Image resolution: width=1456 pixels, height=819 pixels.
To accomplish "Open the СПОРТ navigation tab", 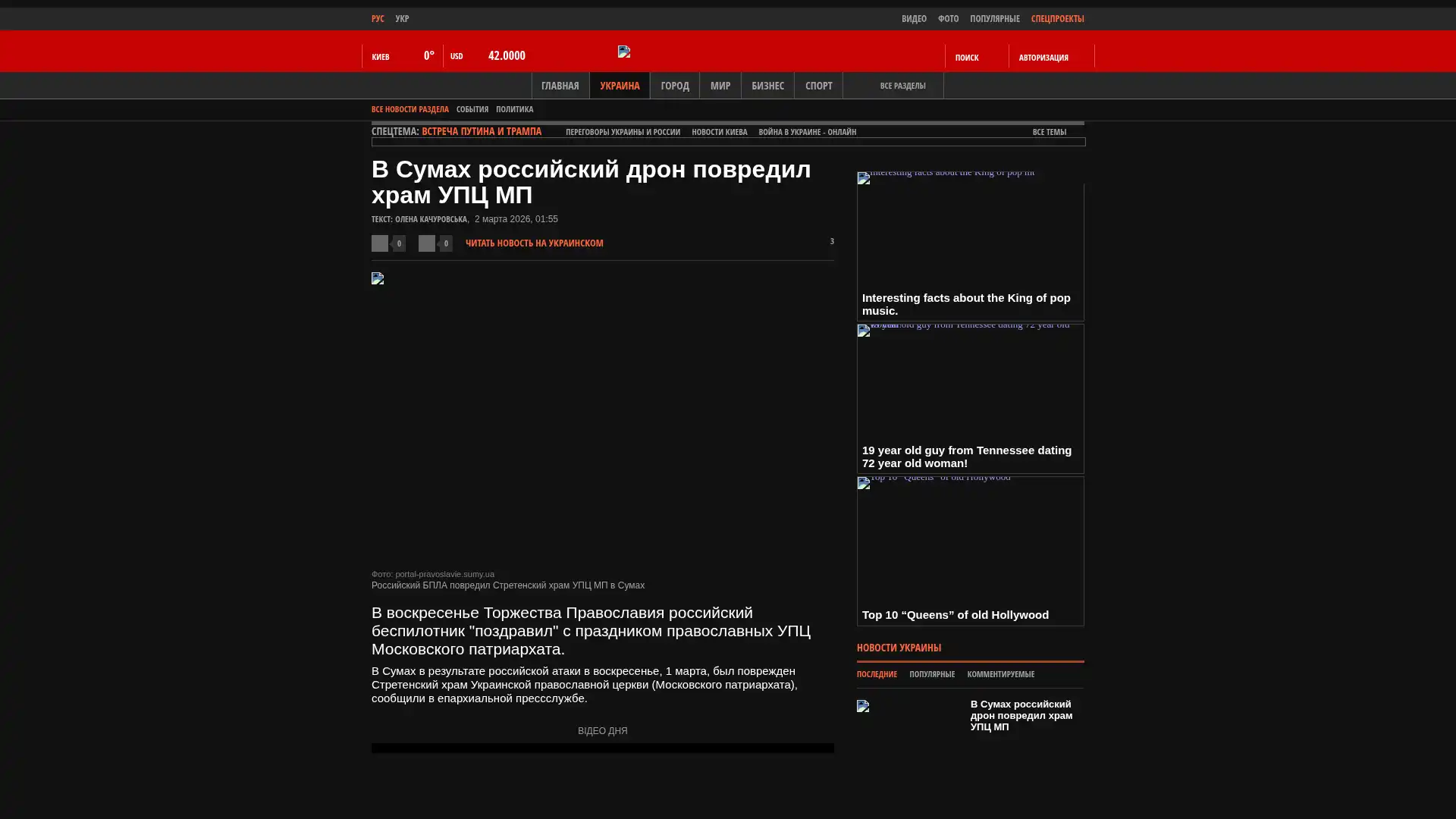I will coord(818,86).
